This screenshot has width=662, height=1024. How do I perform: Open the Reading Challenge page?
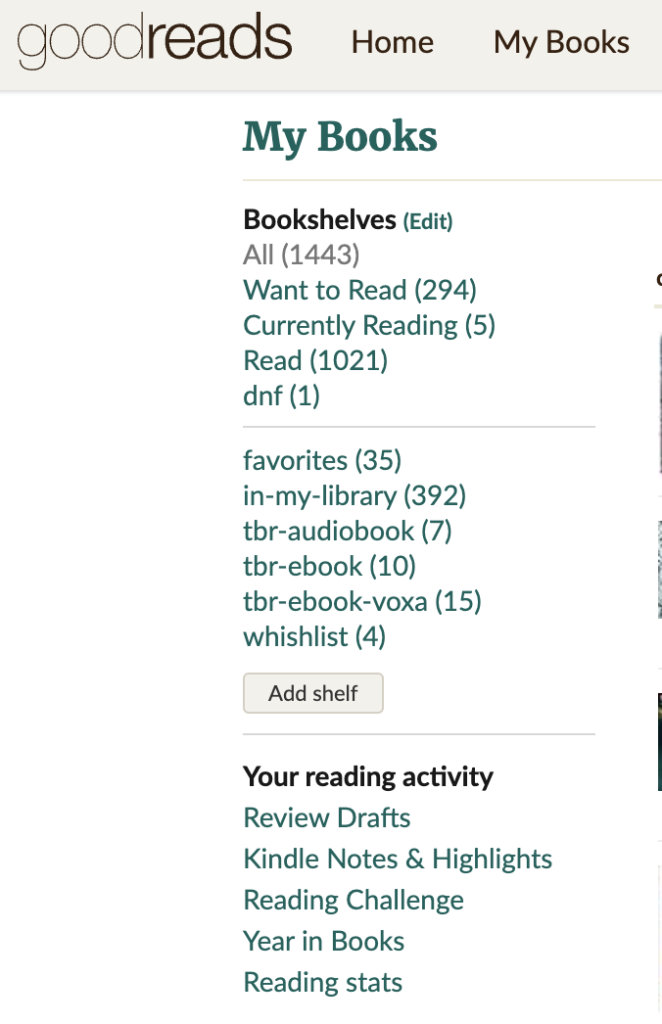tap(353, 900)
